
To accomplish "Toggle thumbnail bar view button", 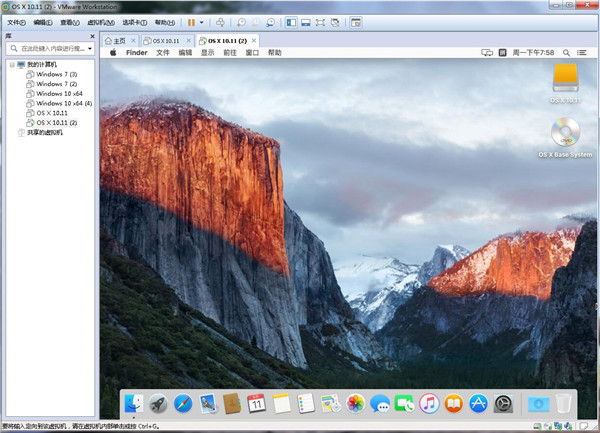I will [x=306, y=23].
